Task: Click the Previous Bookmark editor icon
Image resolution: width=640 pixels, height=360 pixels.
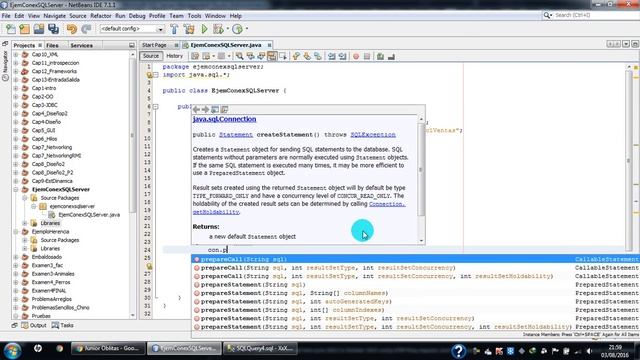Action: 296,56
